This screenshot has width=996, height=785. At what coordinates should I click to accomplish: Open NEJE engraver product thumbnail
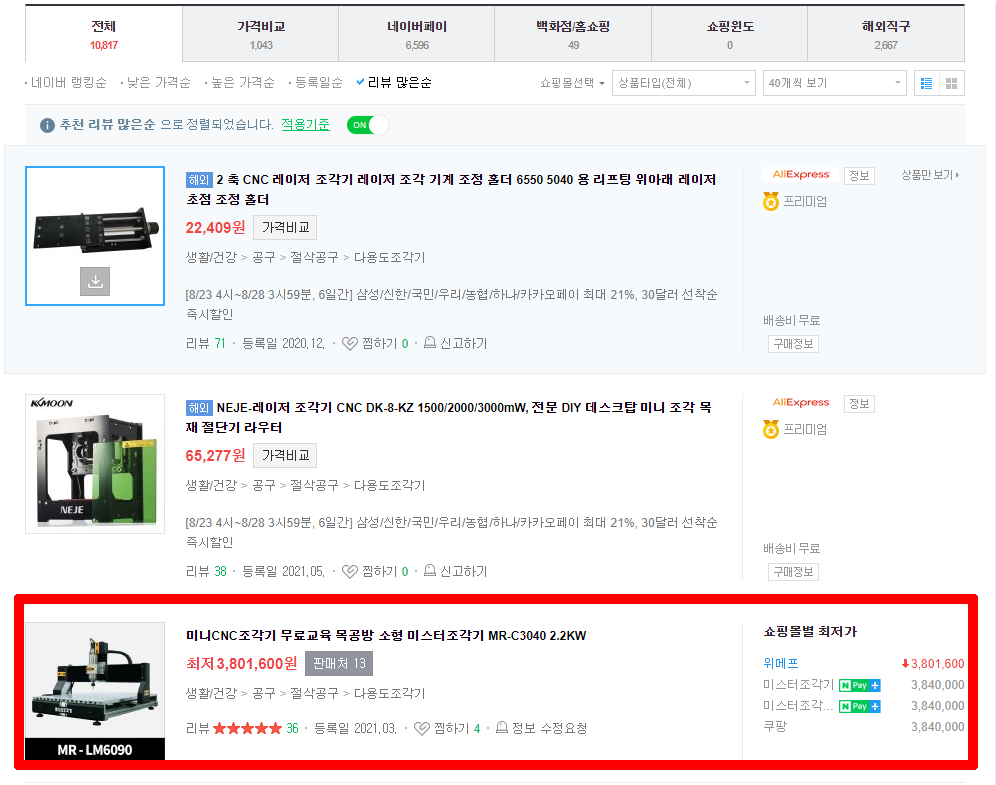[95, 464]
